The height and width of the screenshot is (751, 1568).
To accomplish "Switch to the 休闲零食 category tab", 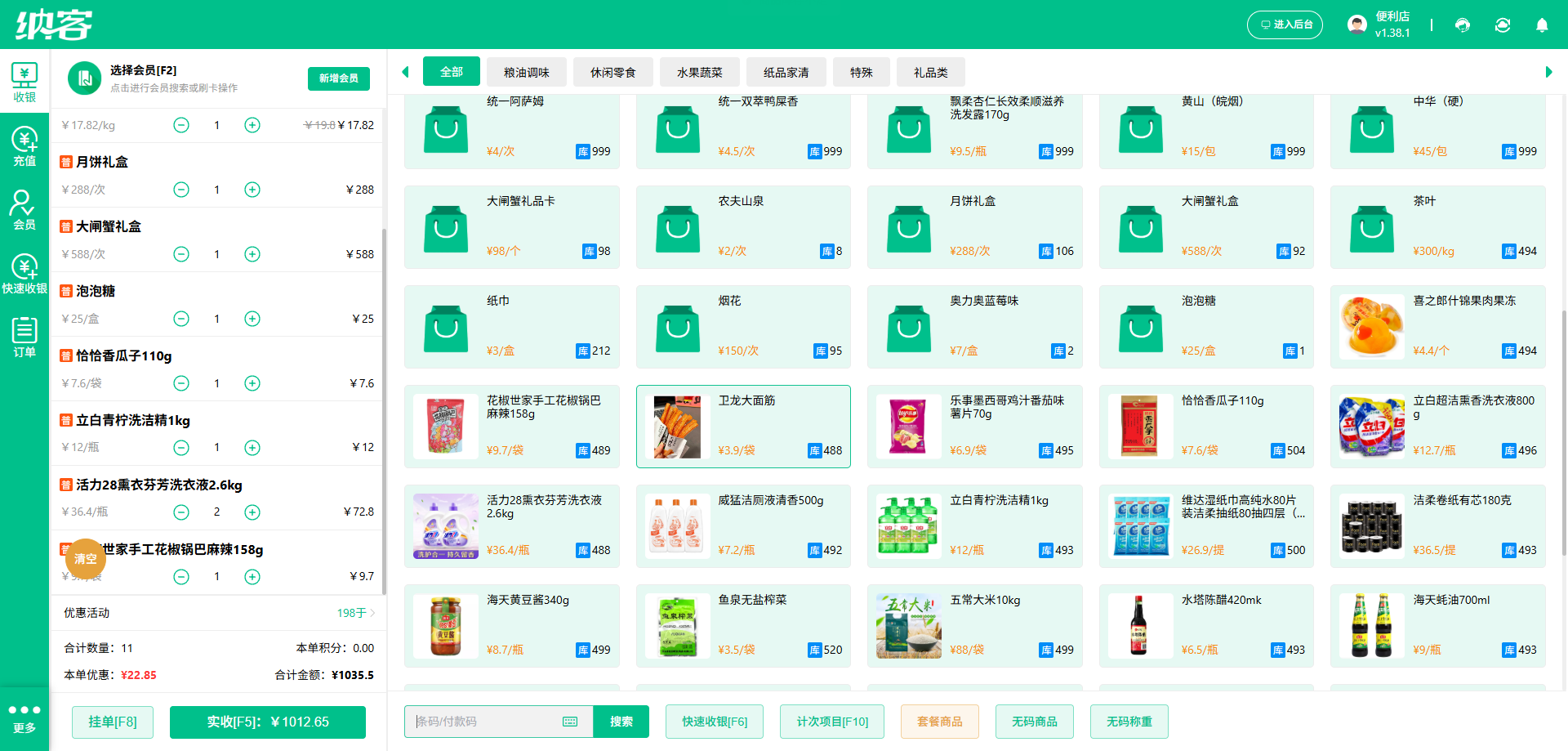I will pyautogui.click(x=613, y=72).
